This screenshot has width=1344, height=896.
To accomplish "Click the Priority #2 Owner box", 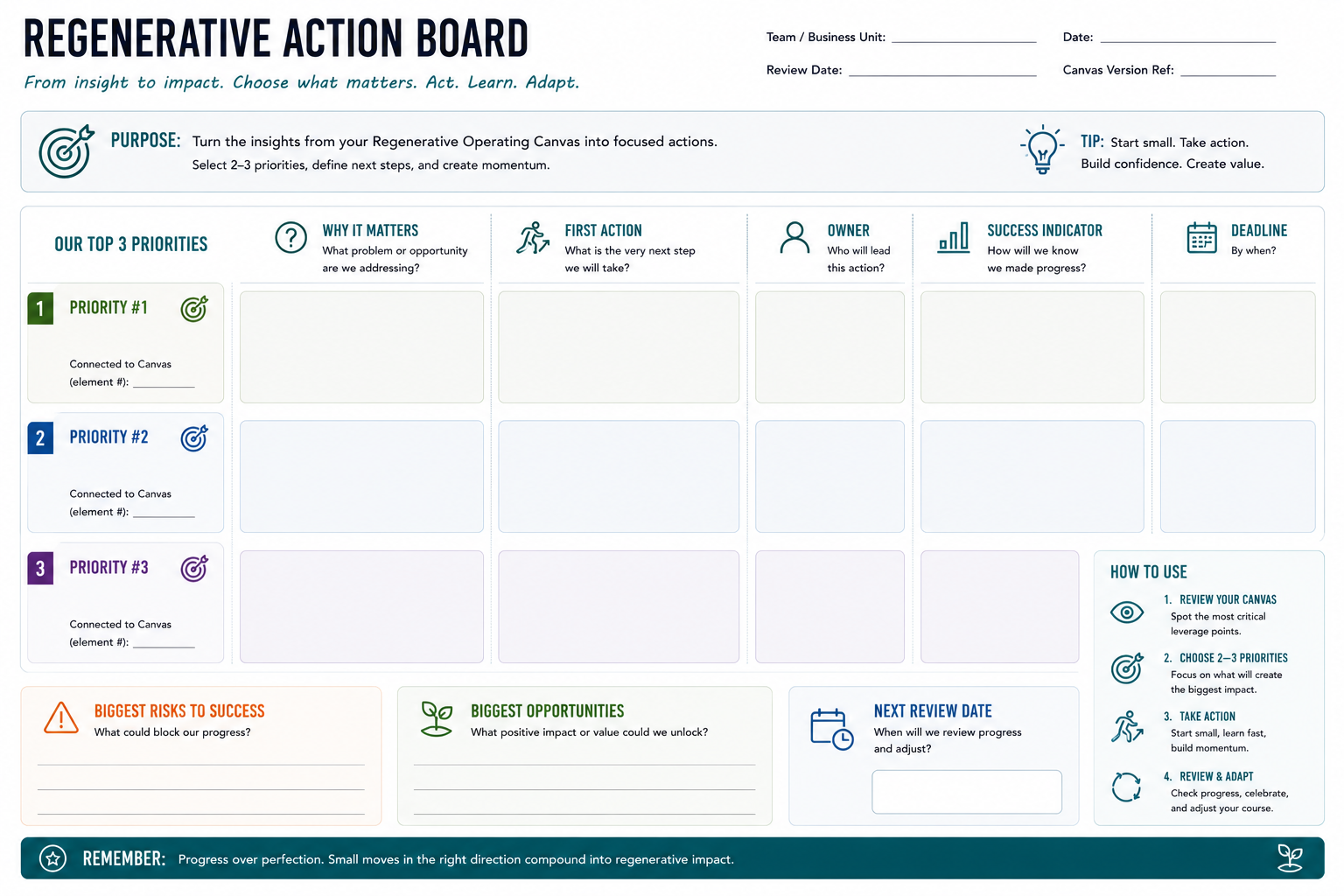I will point(829,477).
